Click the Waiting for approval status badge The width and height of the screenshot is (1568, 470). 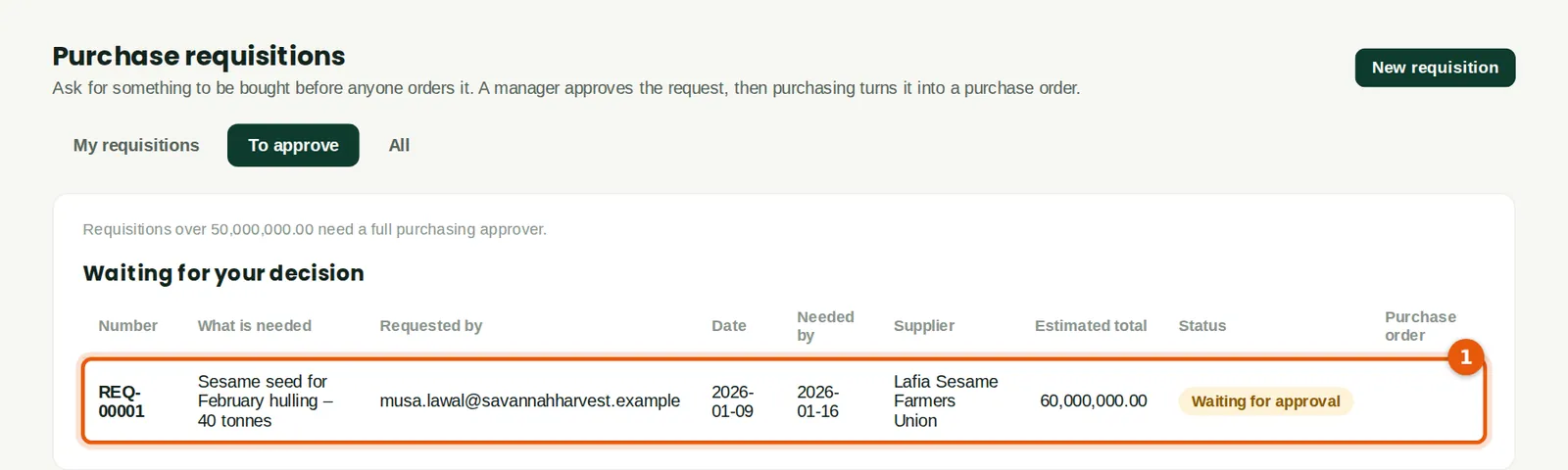[x=1265, y=401]
